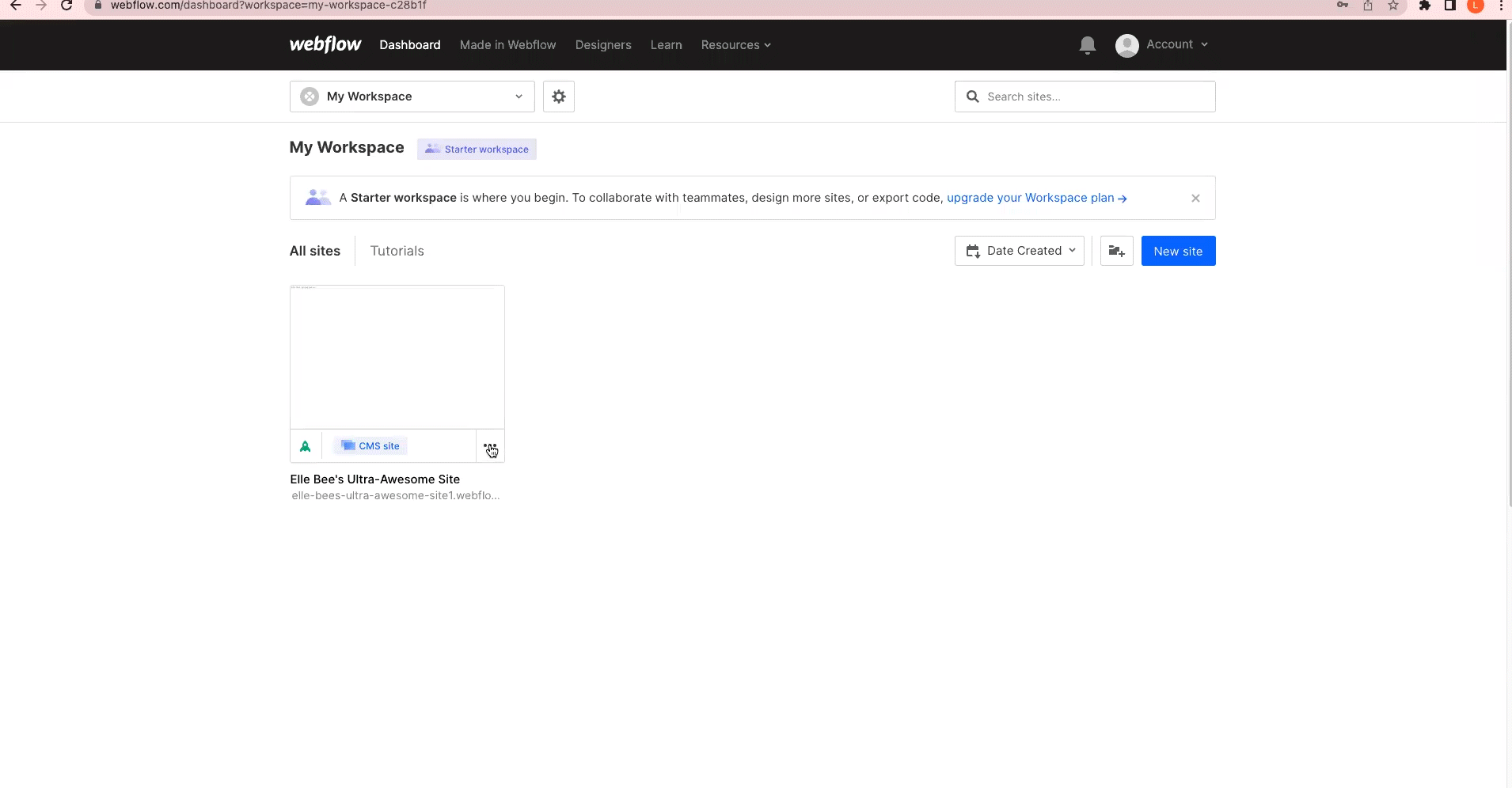
Task: Click the CMS site badge
Action: pyautogui.click(x=370, y=446)
